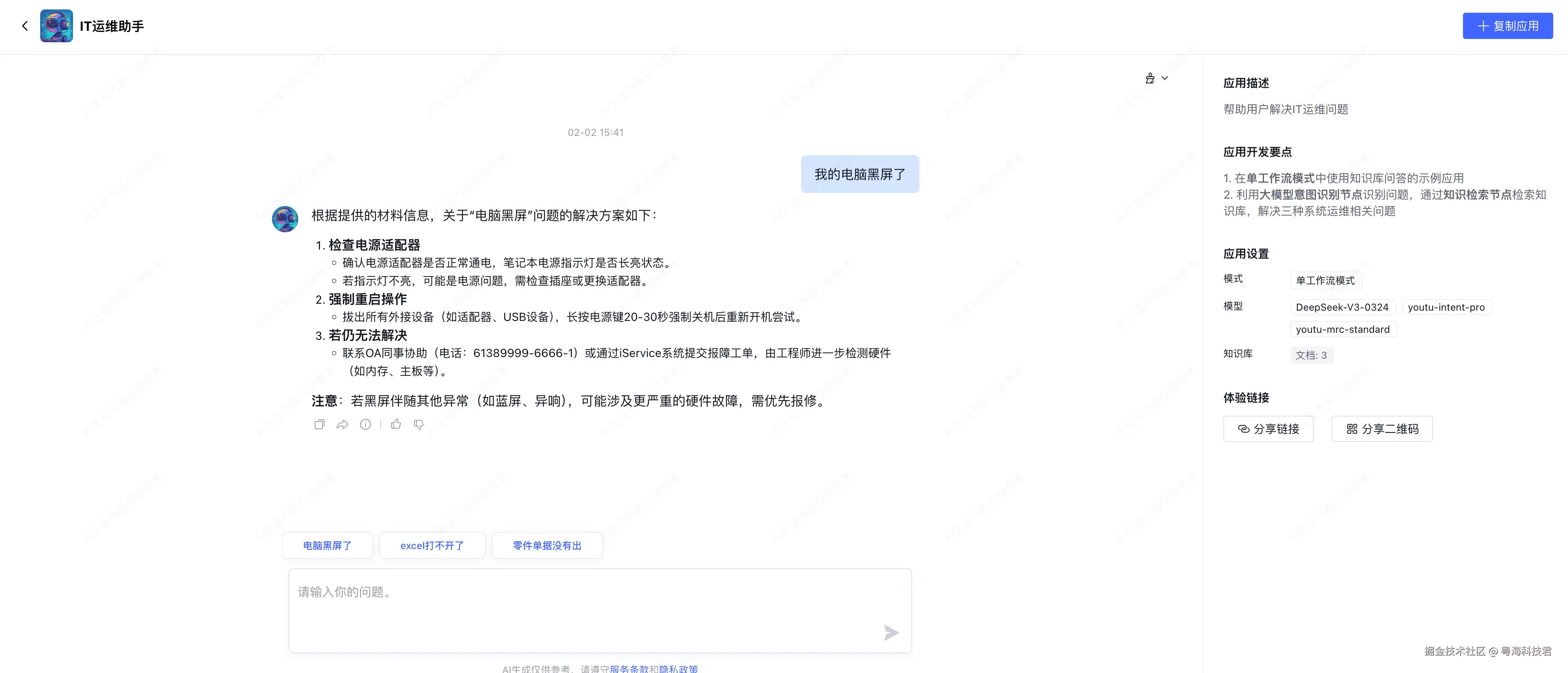Click the 分享链接 button
1568x673 pixels.
point(1268,429)
